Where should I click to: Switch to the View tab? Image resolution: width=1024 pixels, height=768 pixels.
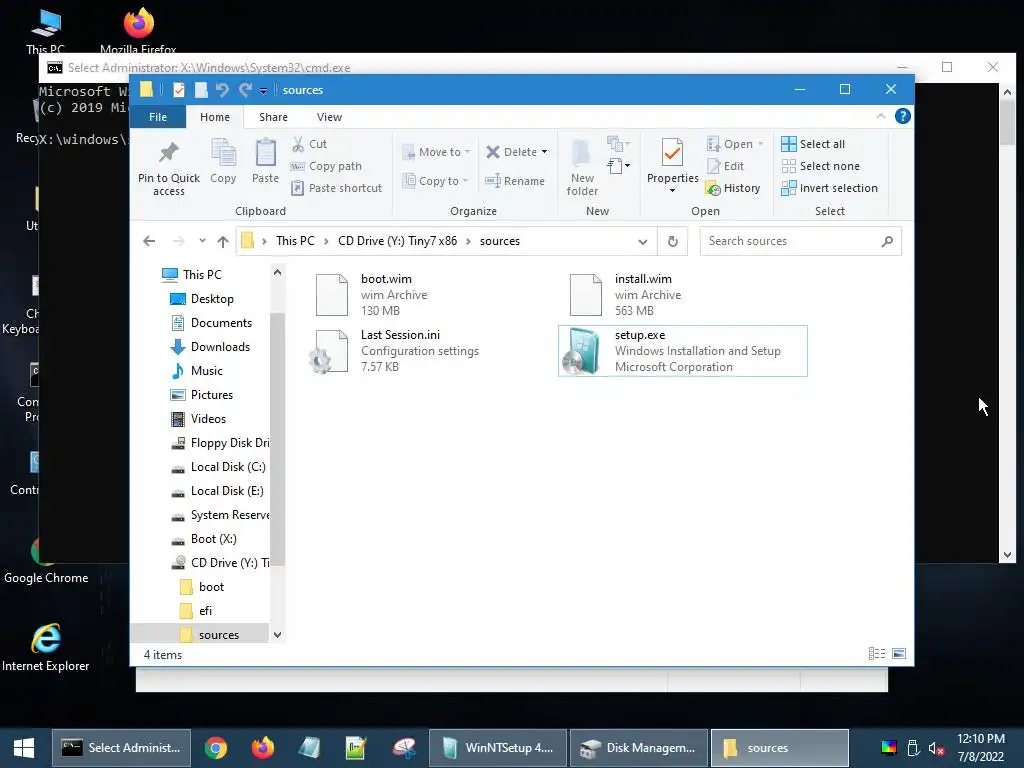(x=329, y=117)
